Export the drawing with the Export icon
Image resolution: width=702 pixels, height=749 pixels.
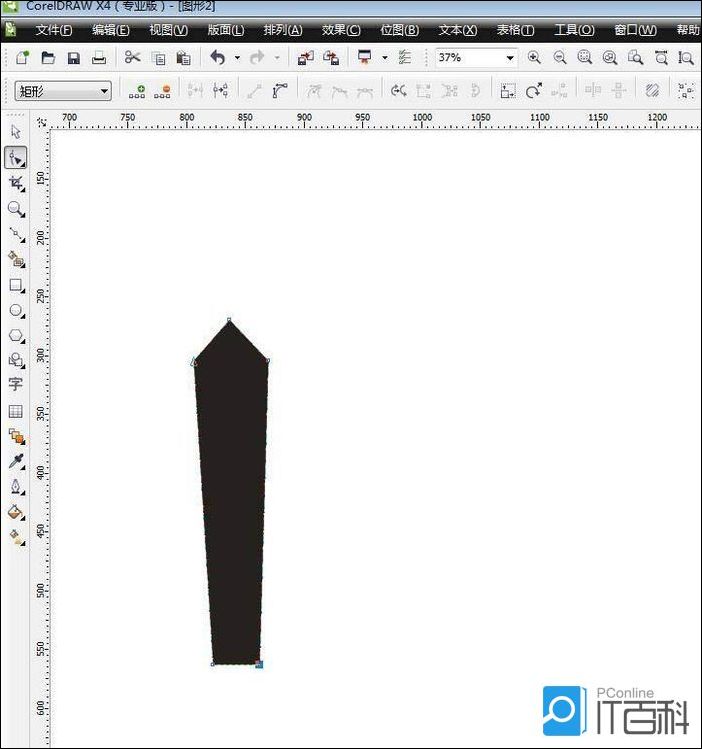pyautogui.click(x=331, y=58)
